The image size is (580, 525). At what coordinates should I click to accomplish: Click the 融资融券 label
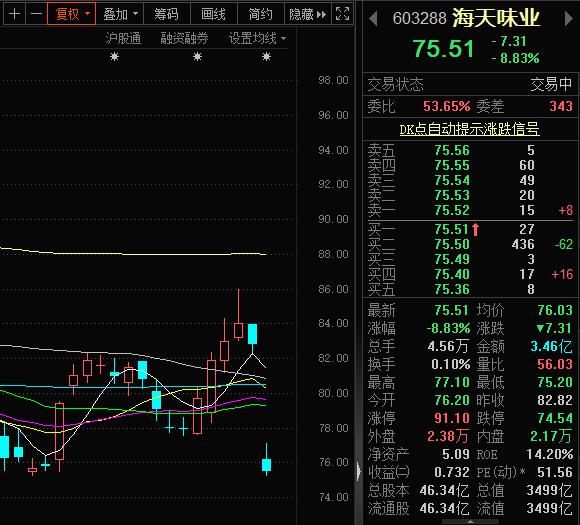point(184,38)
